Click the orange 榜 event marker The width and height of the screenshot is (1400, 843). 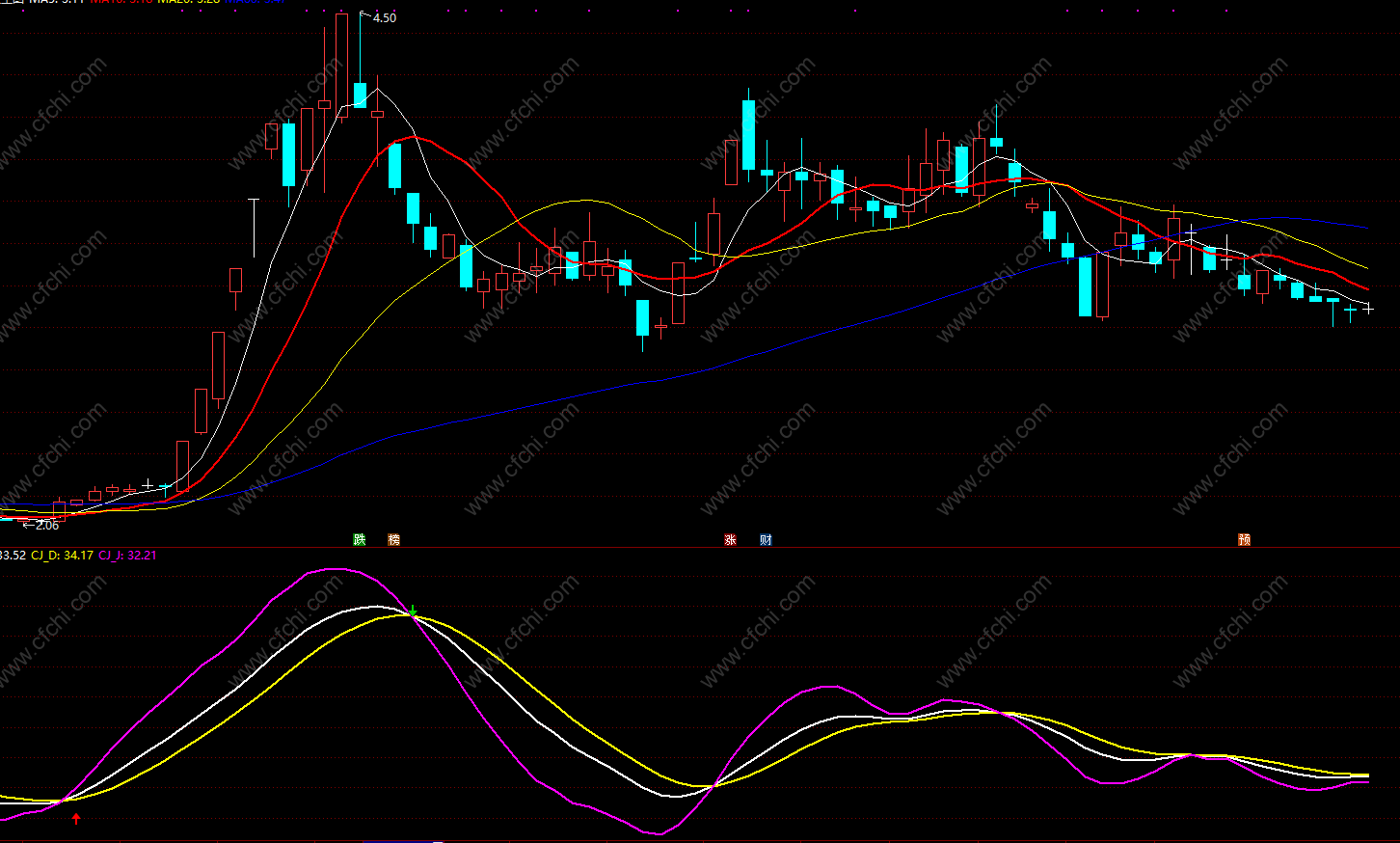click(x=393, y=540)
